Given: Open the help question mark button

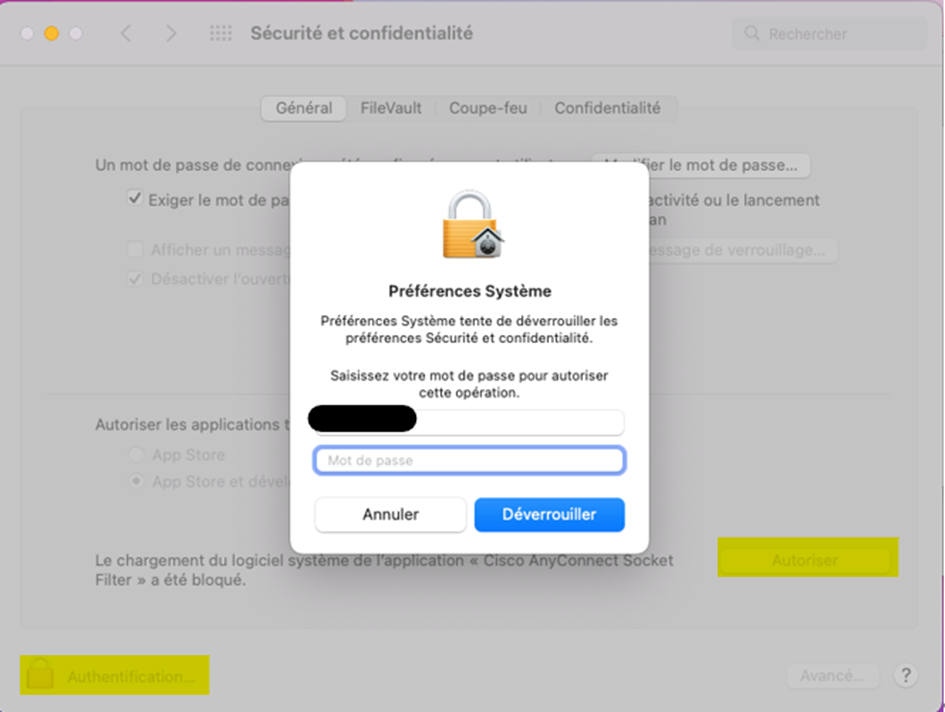Looking at the screenshot, I should (905, 675).
